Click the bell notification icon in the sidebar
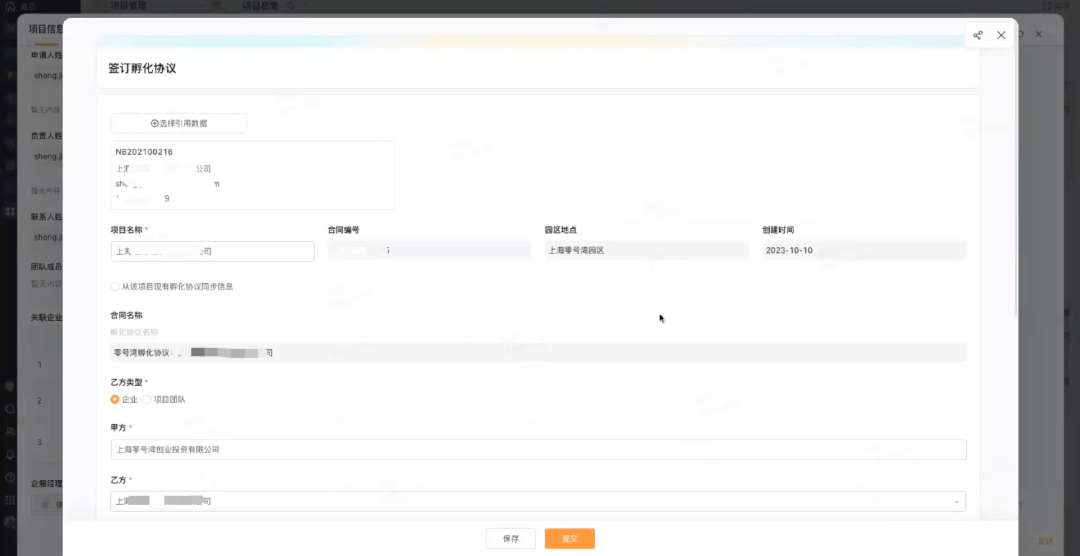This screenshot has width=1080, height=556. click(10, 455)
